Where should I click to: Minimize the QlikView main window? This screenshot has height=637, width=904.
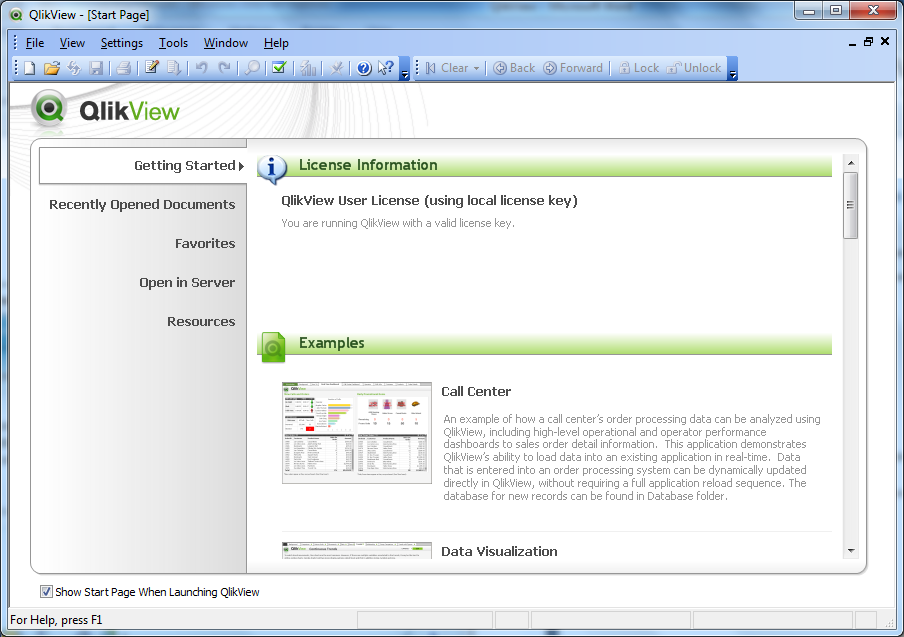click(809, 10)
